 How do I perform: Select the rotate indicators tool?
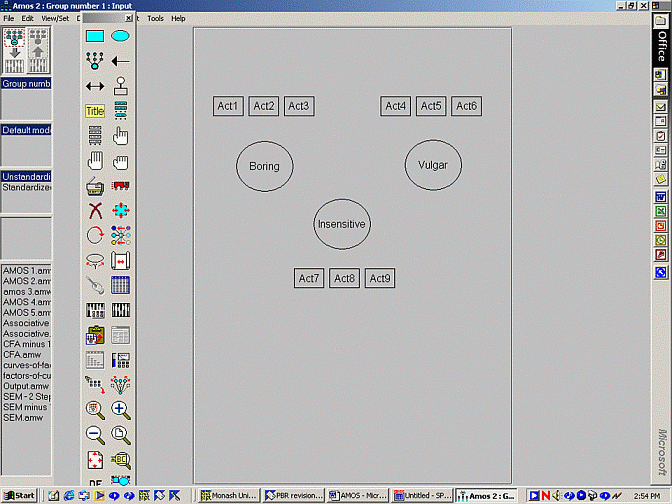95,235
